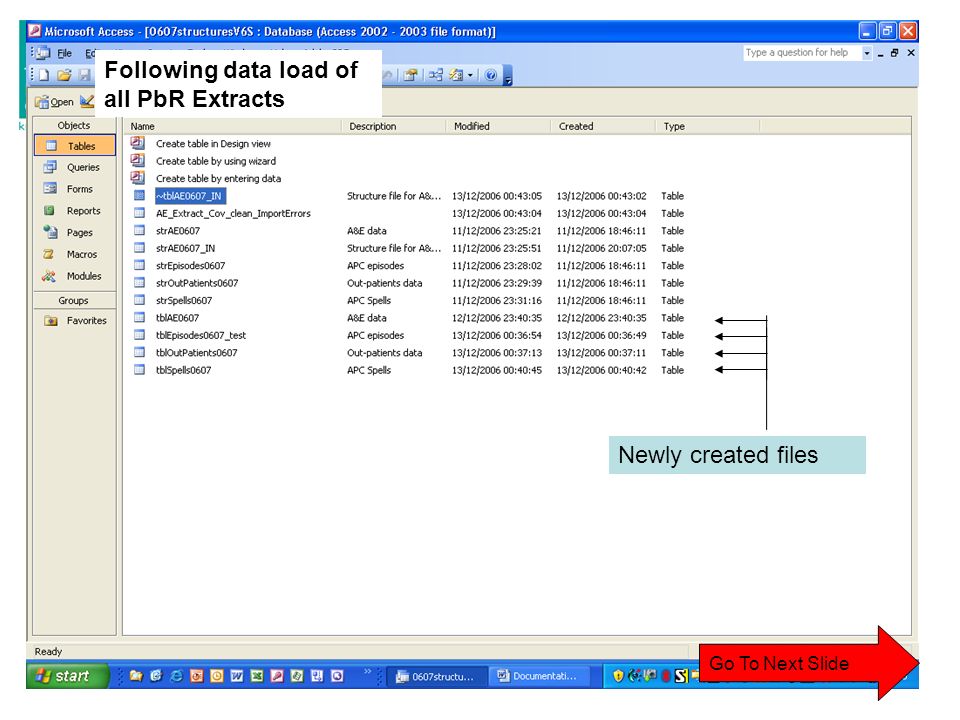Click the Groups bar header
Screen dimensions: 960x720
point(74,301)
